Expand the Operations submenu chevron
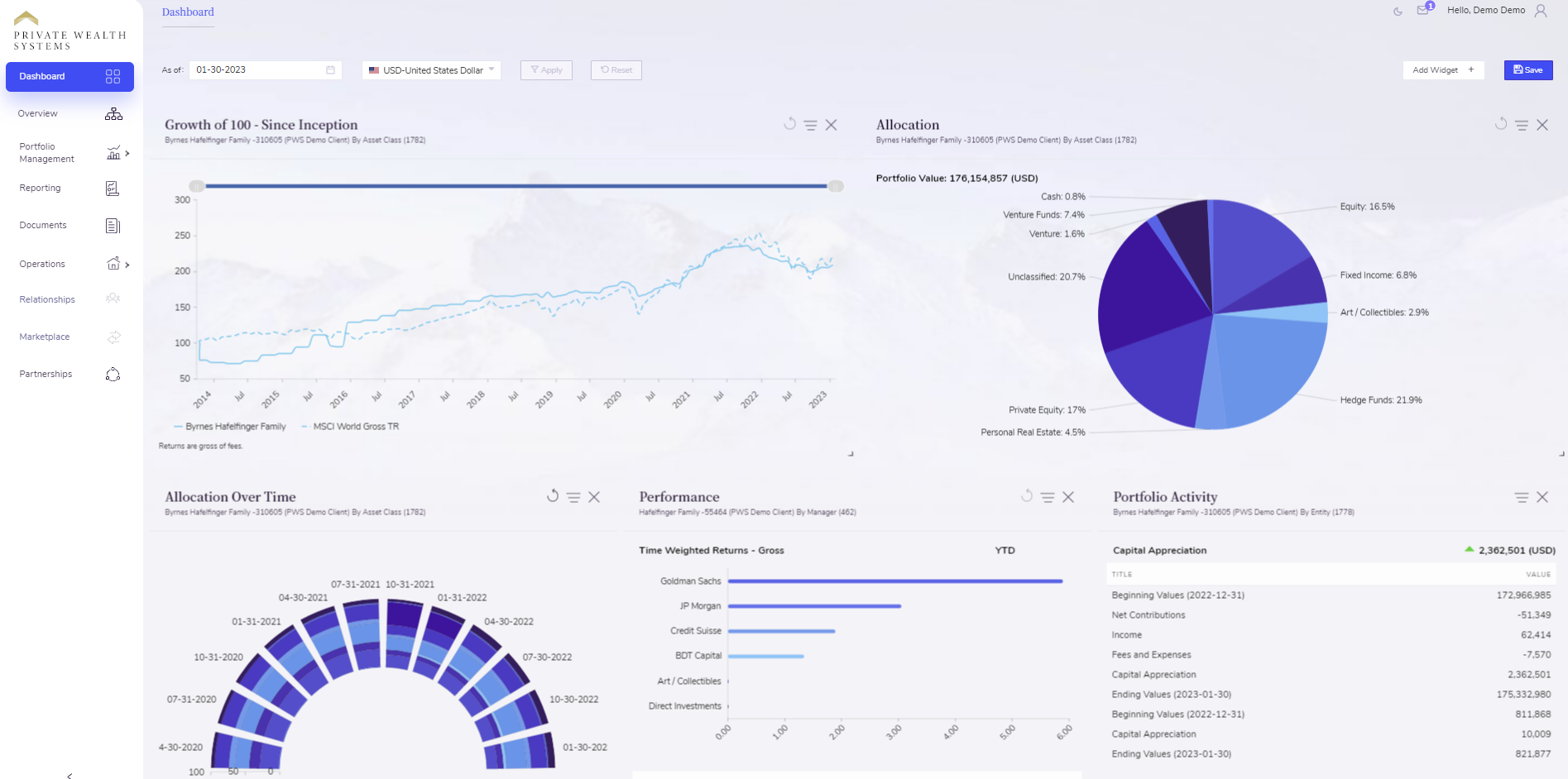Image resolution: width=1568 pixels, height=779 pixels. tap(128, 264)
